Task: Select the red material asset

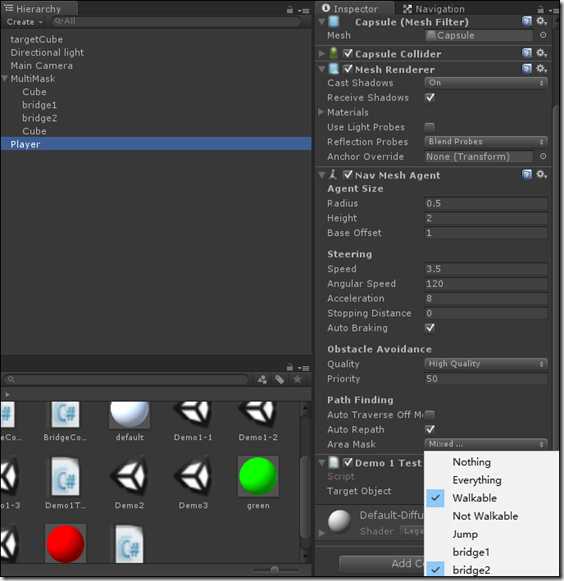Action: coord(65,544)
